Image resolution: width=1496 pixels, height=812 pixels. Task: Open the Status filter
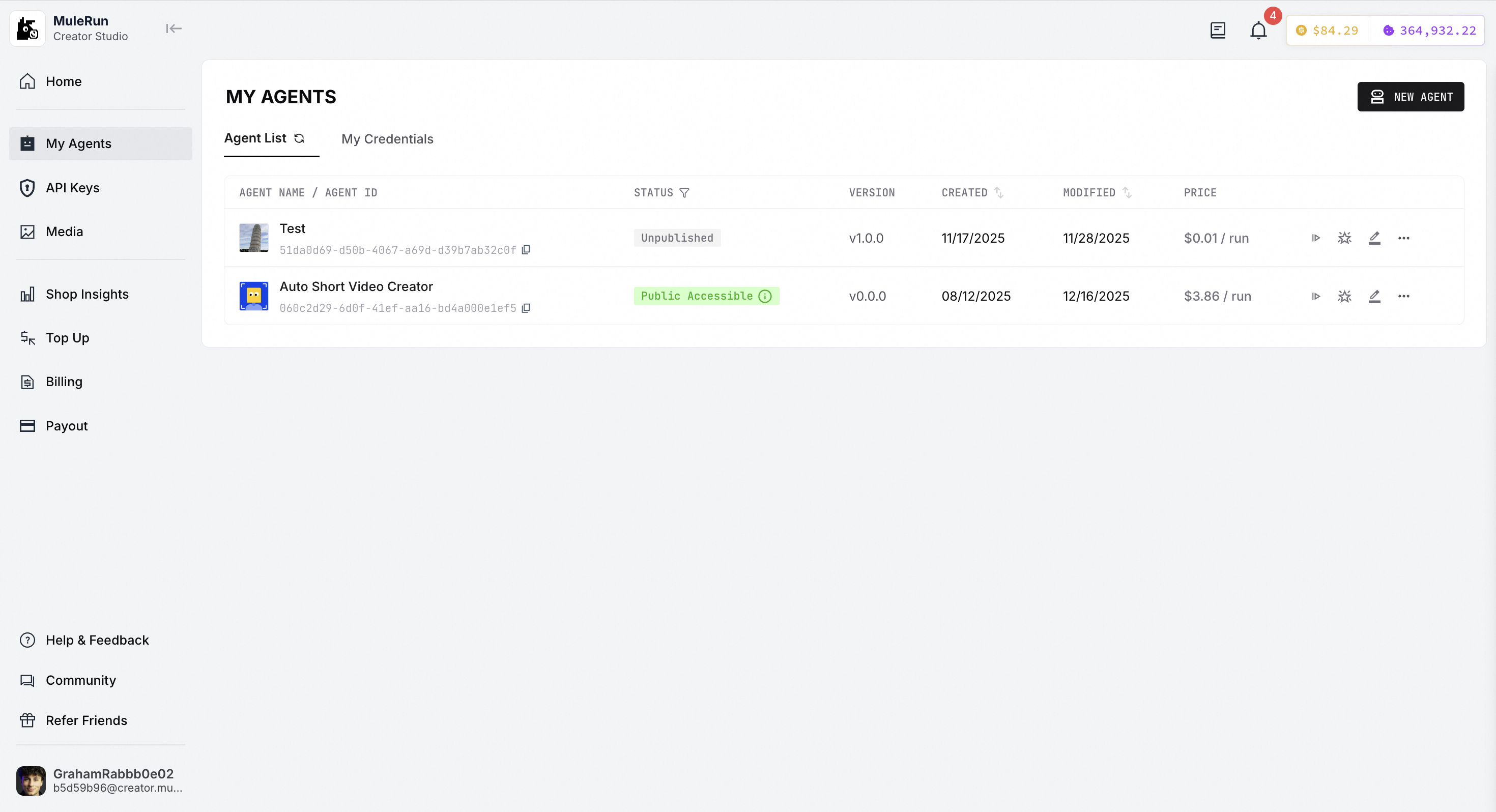[x=684, y=193]
